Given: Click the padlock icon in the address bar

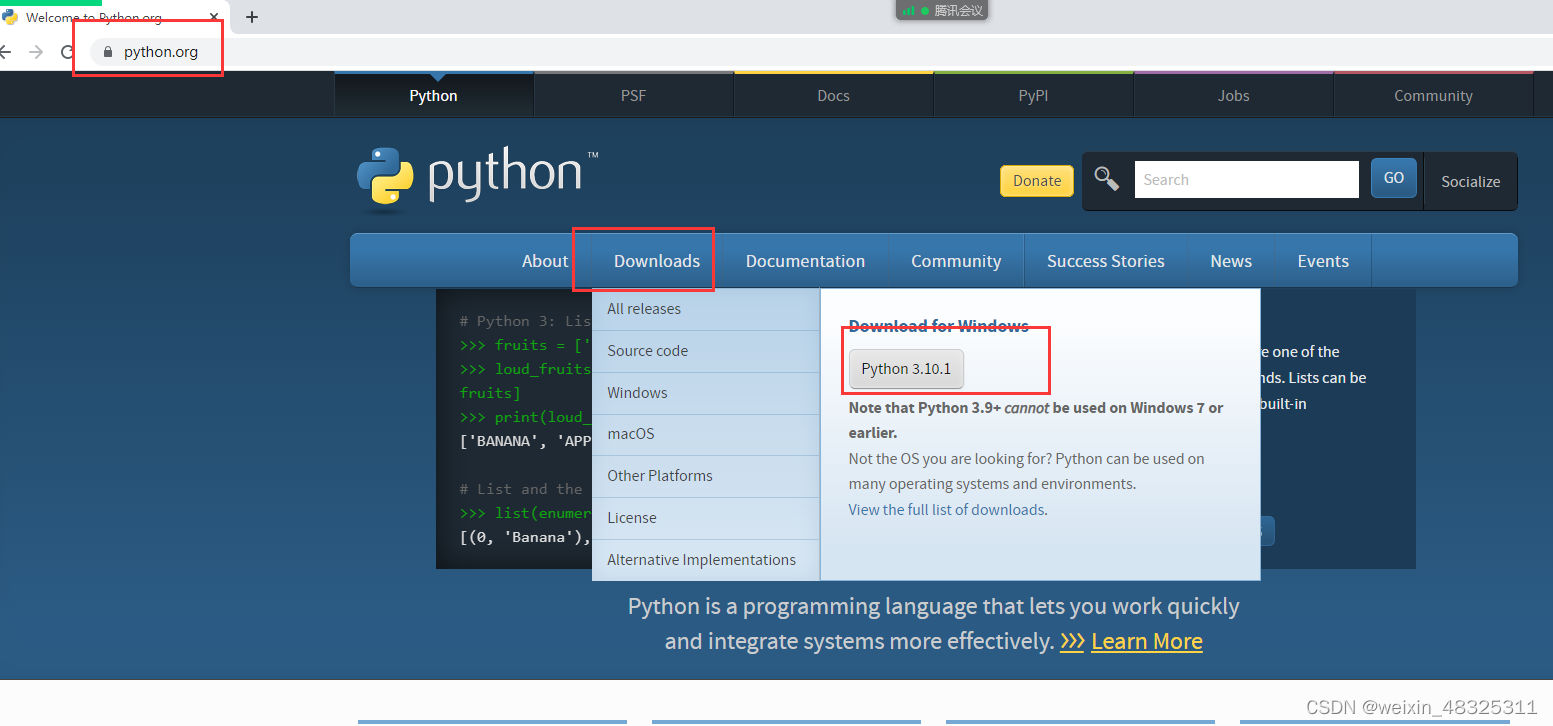Looking at the screenshot, I should pos(108,52).
